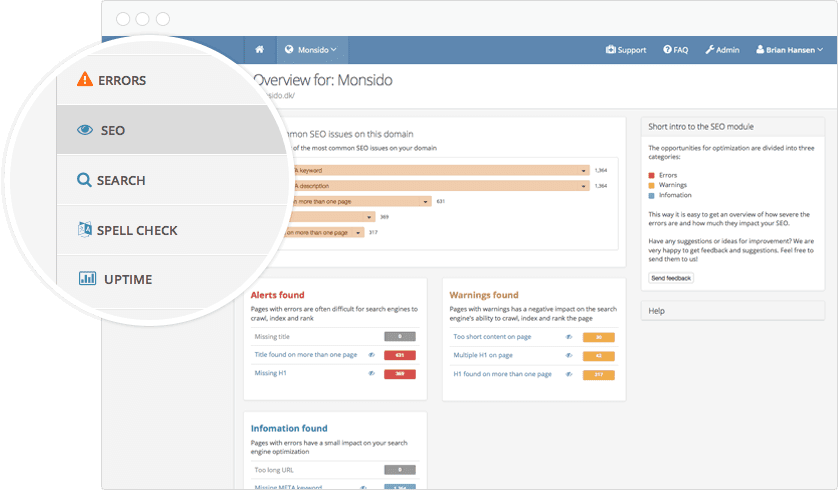Click the 'Warnings found' heading

point(484,295)
